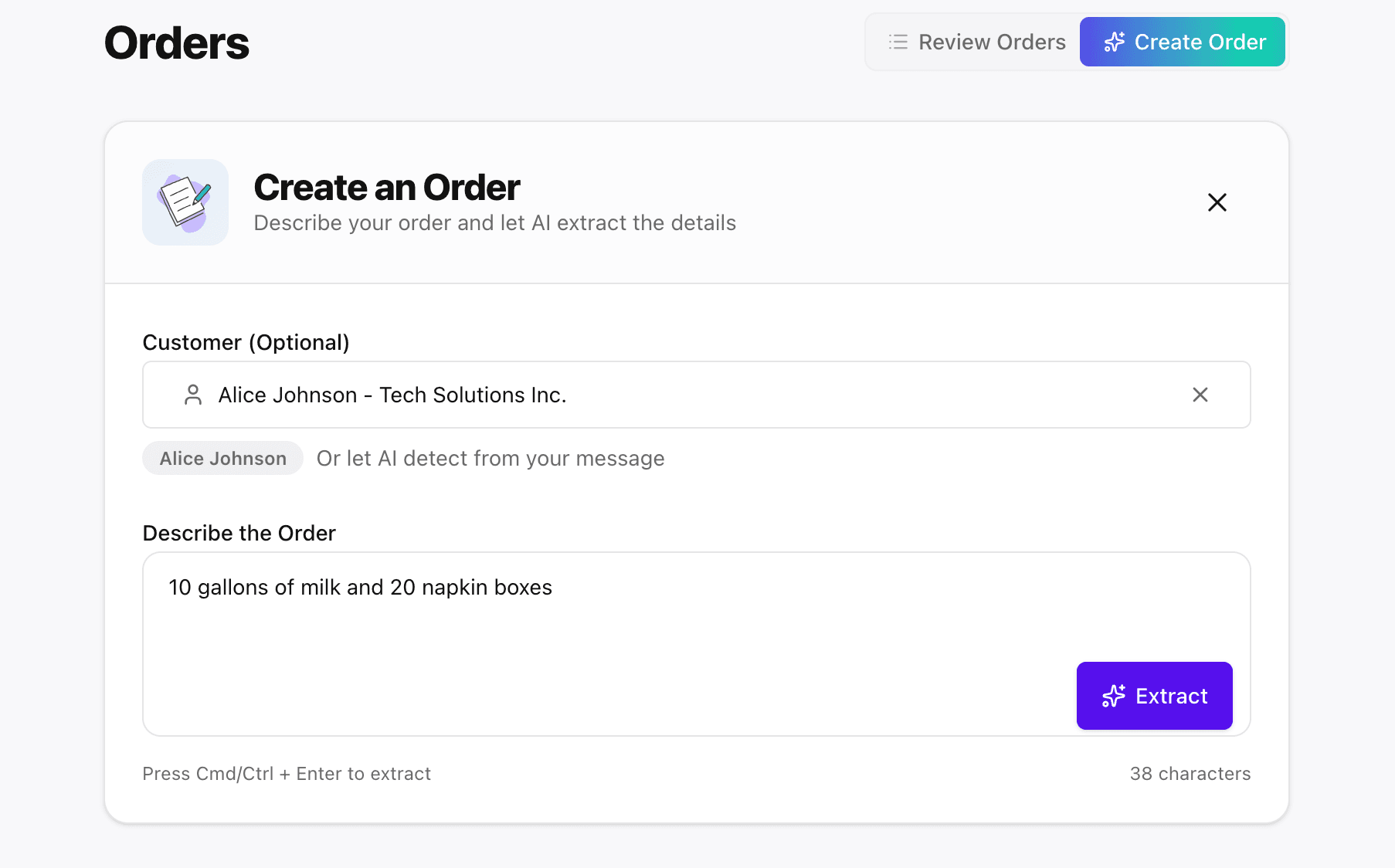
Task: Clear the selected customer Alice Johnson
Action: (x=1200, y=395)
